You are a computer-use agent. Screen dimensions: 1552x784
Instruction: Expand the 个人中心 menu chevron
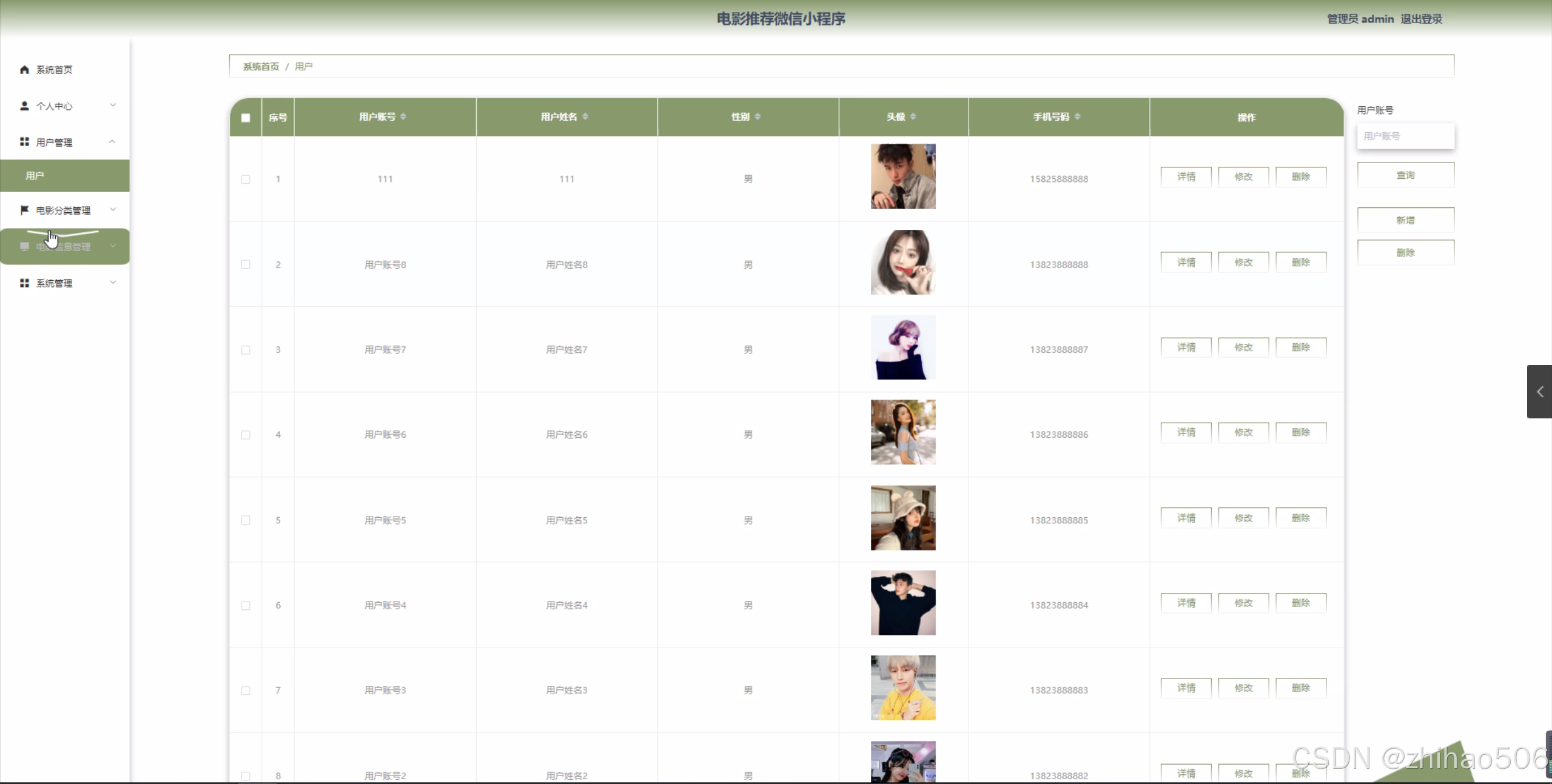[113, 106]
